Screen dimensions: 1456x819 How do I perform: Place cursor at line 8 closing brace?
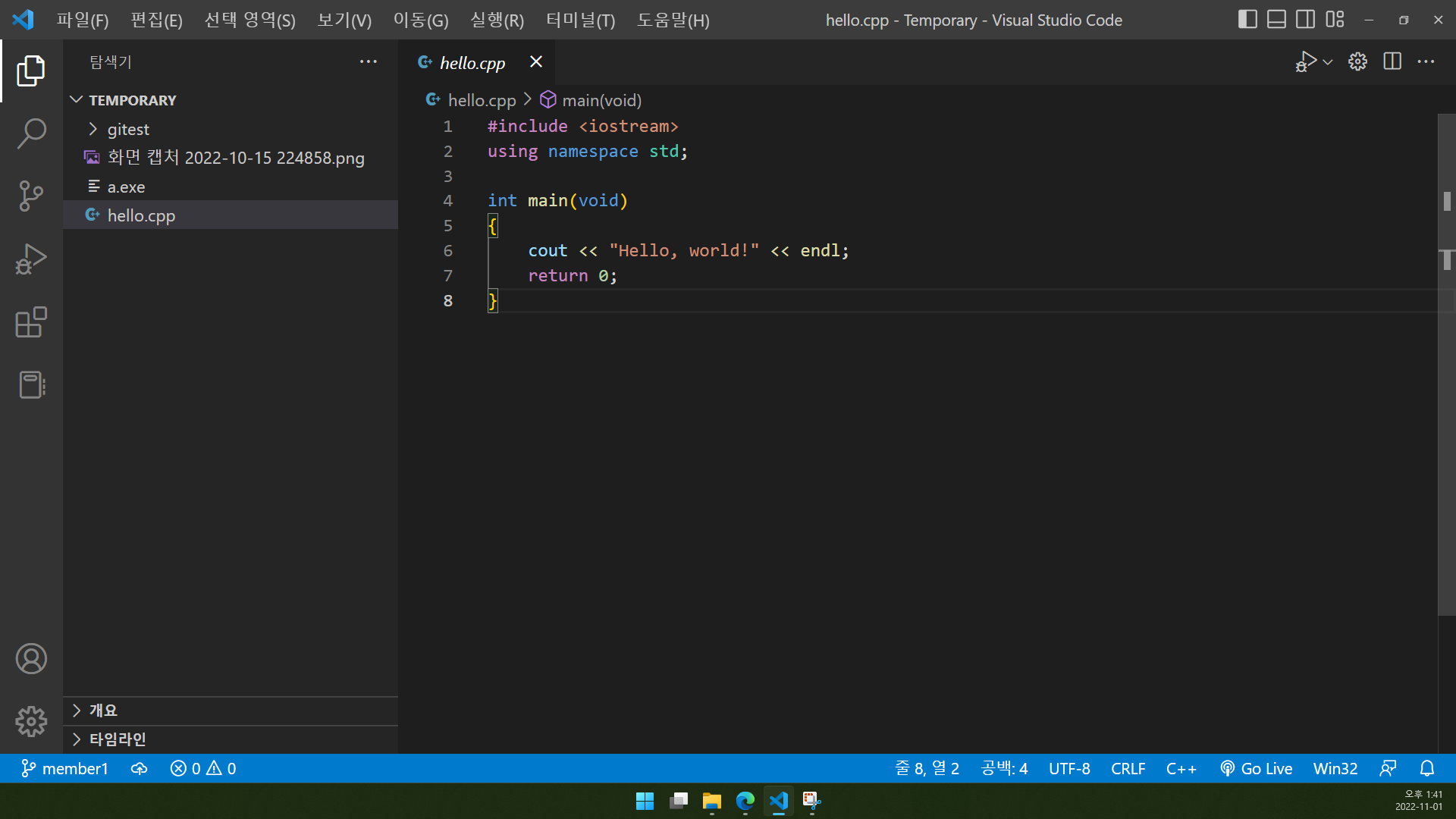(x=493, y=301)
